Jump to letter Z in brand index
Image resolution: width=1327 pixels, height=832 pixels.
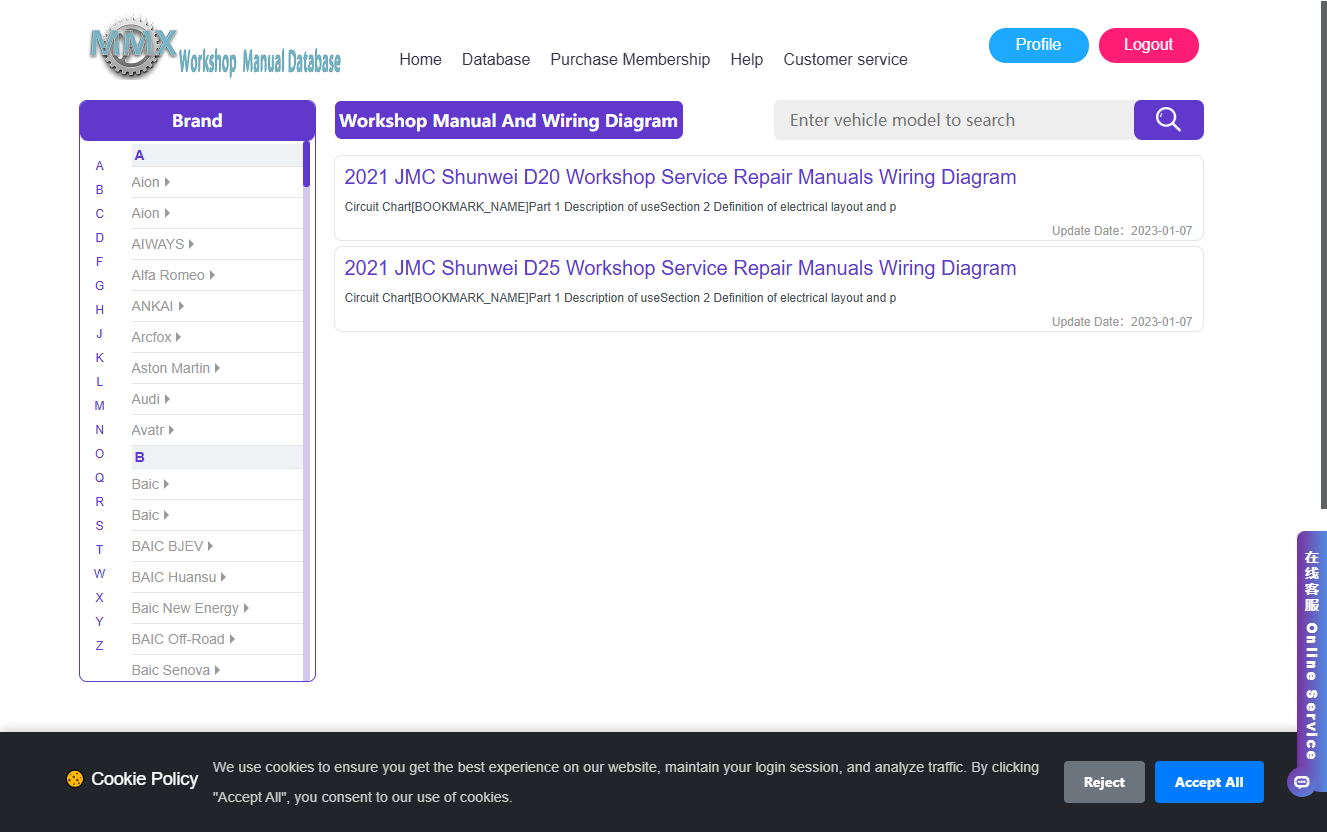pyautogui.click(x=100, y=646)
